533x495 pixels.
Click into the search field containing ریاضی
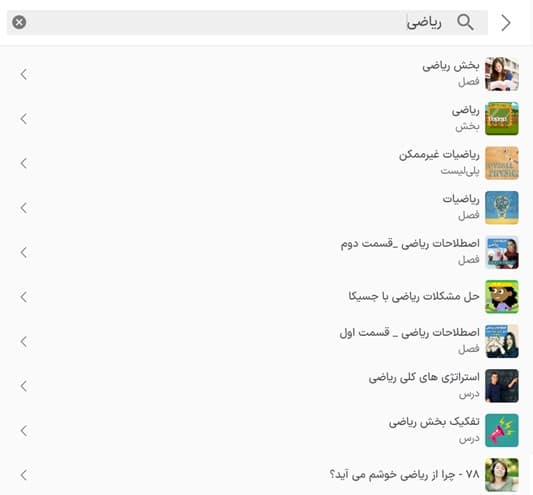pos(247,22)
